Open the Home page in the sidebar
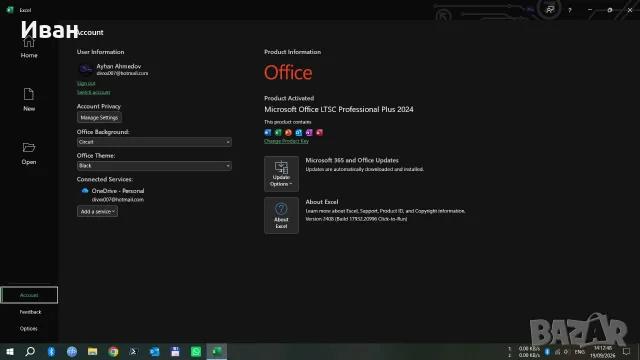 coord(29,47)
